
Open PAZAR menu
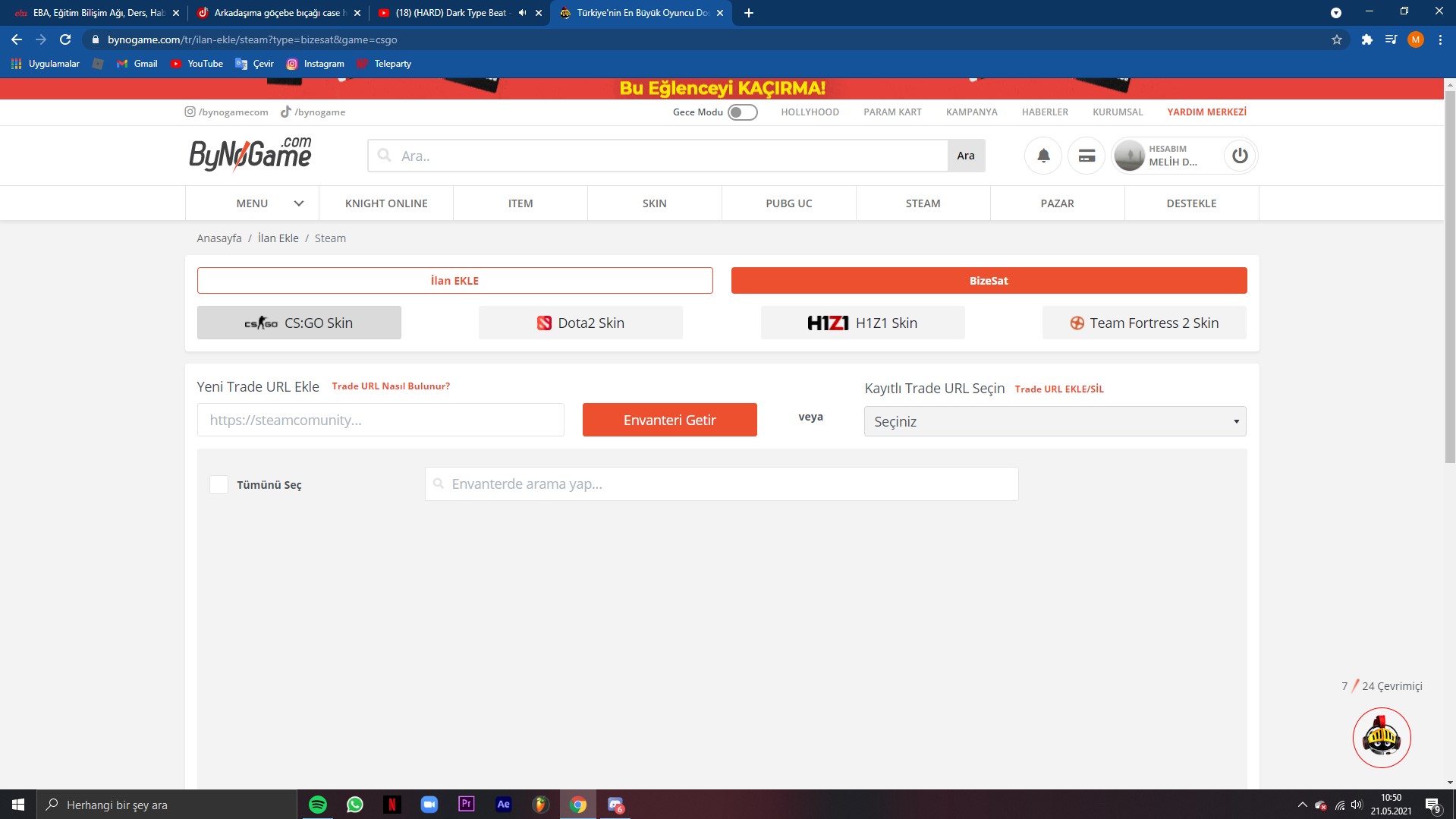pyautogui.click(x=1058, y=203)
